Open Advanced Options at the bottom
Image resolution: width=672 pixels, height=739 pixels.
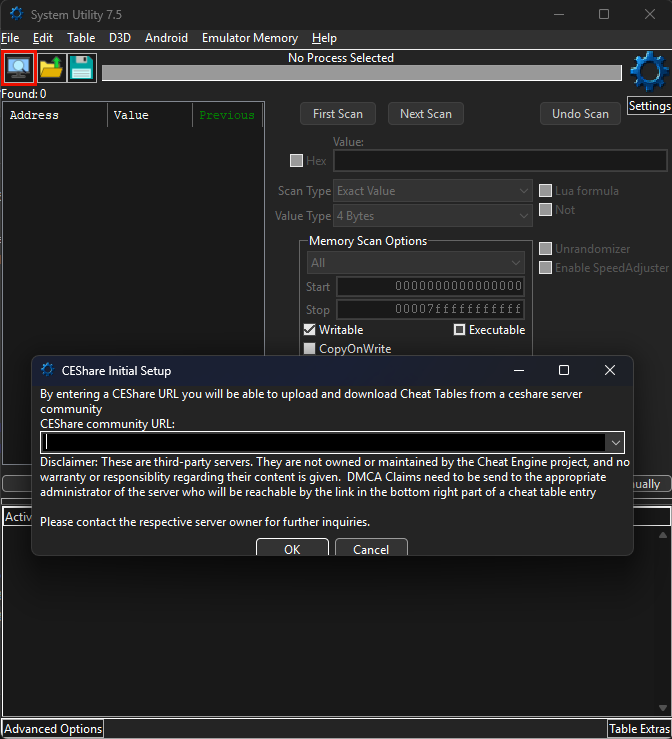pyautogui.click(x=53, y=729)
